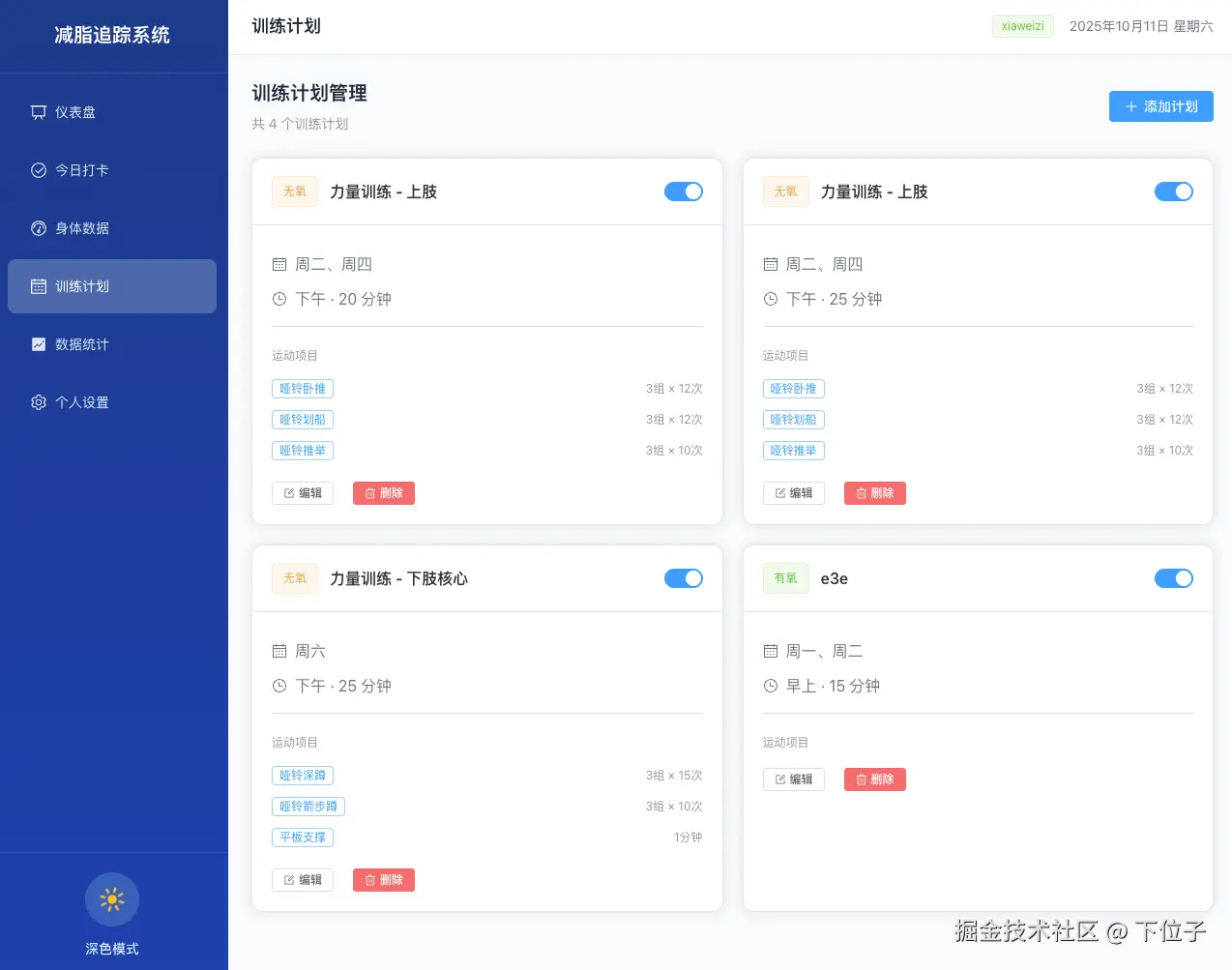This screenshot has width=1232, height=970.
Task: Toggle the 力量训练 - 下肢核心 plan switch
Action: pos(684,577)
